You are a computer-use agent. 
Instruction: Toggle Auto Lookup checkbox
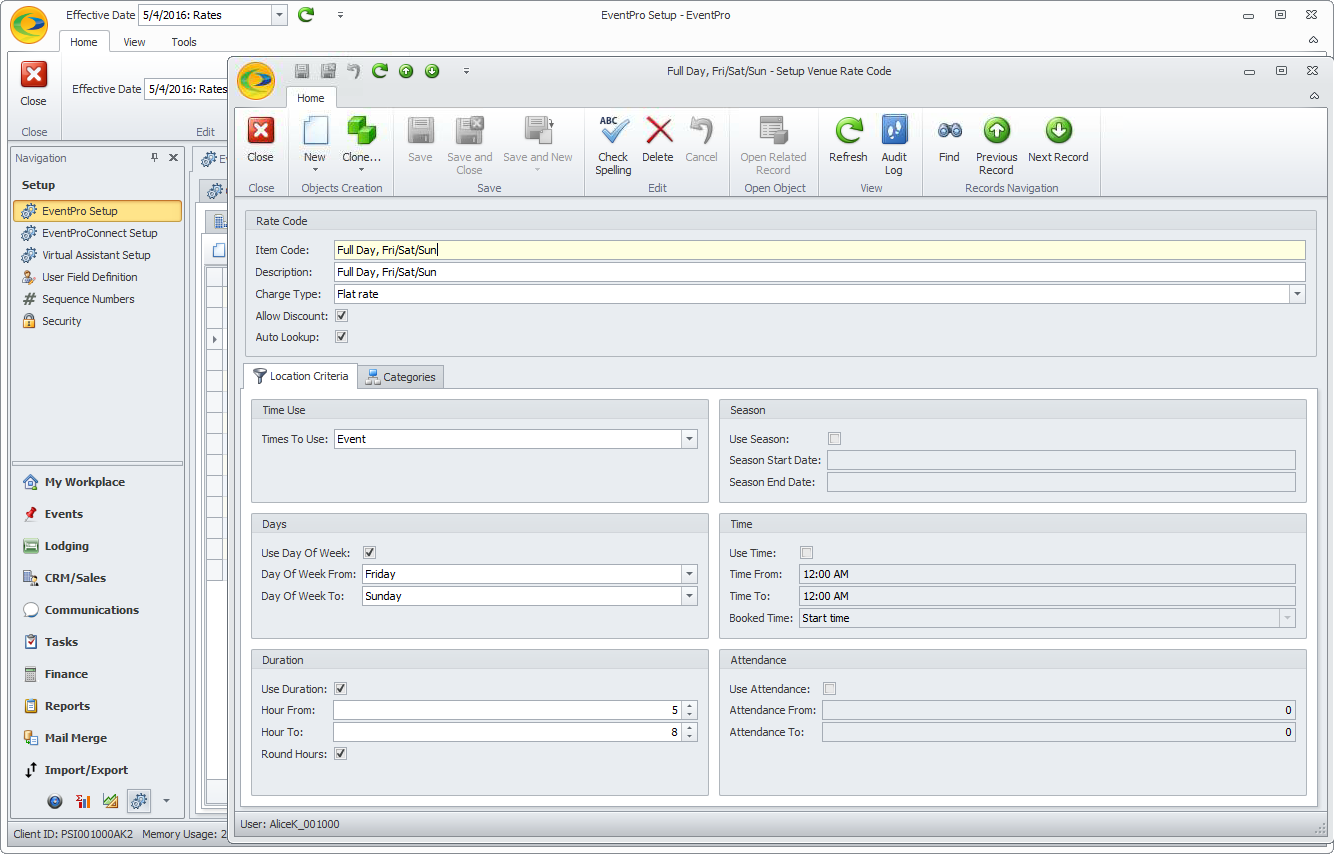click(342, 337)
